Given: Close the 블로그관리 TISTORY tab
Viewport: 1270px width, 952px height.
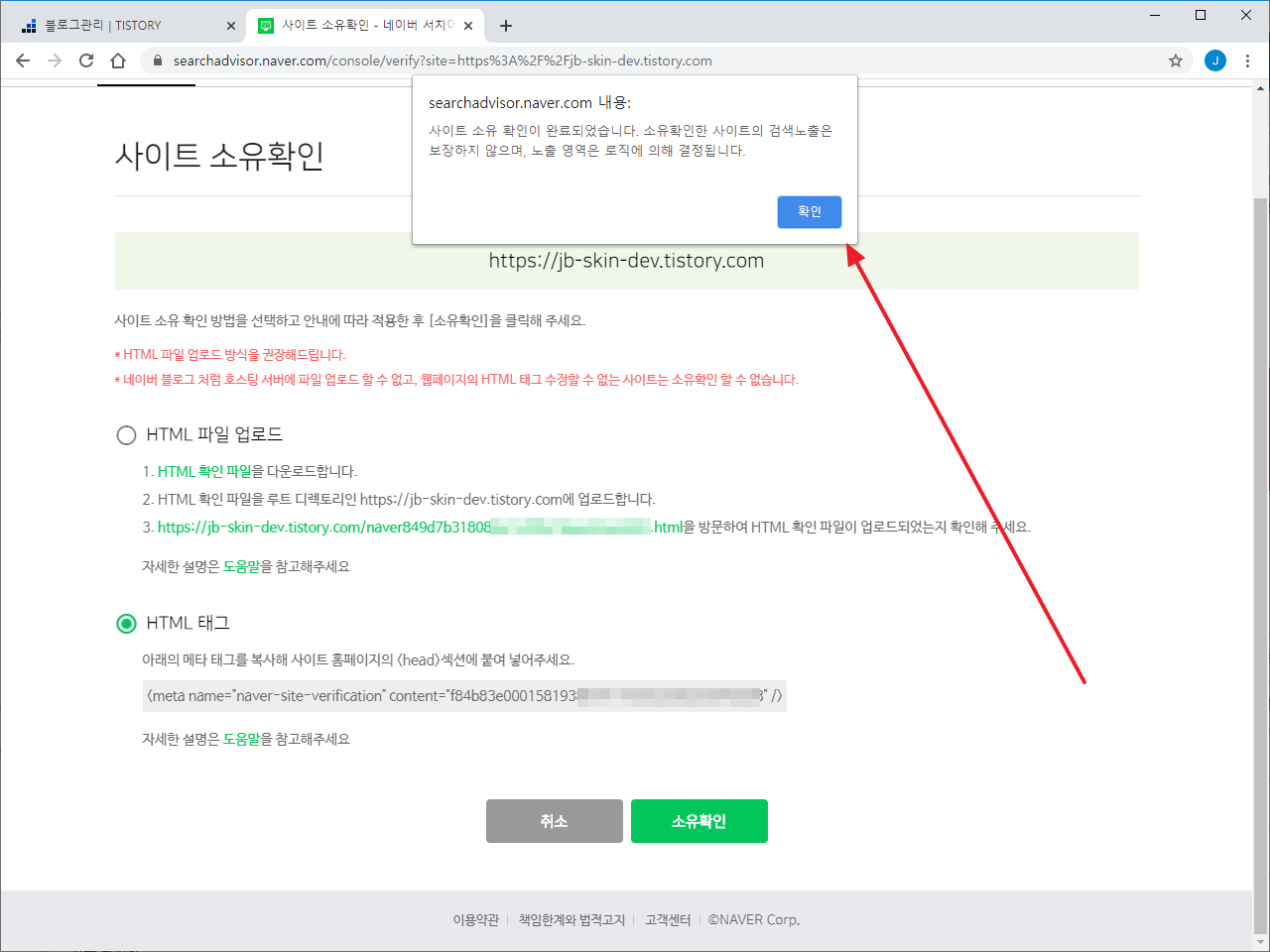Looking at the screenshot, I should [x=230, y=26].
